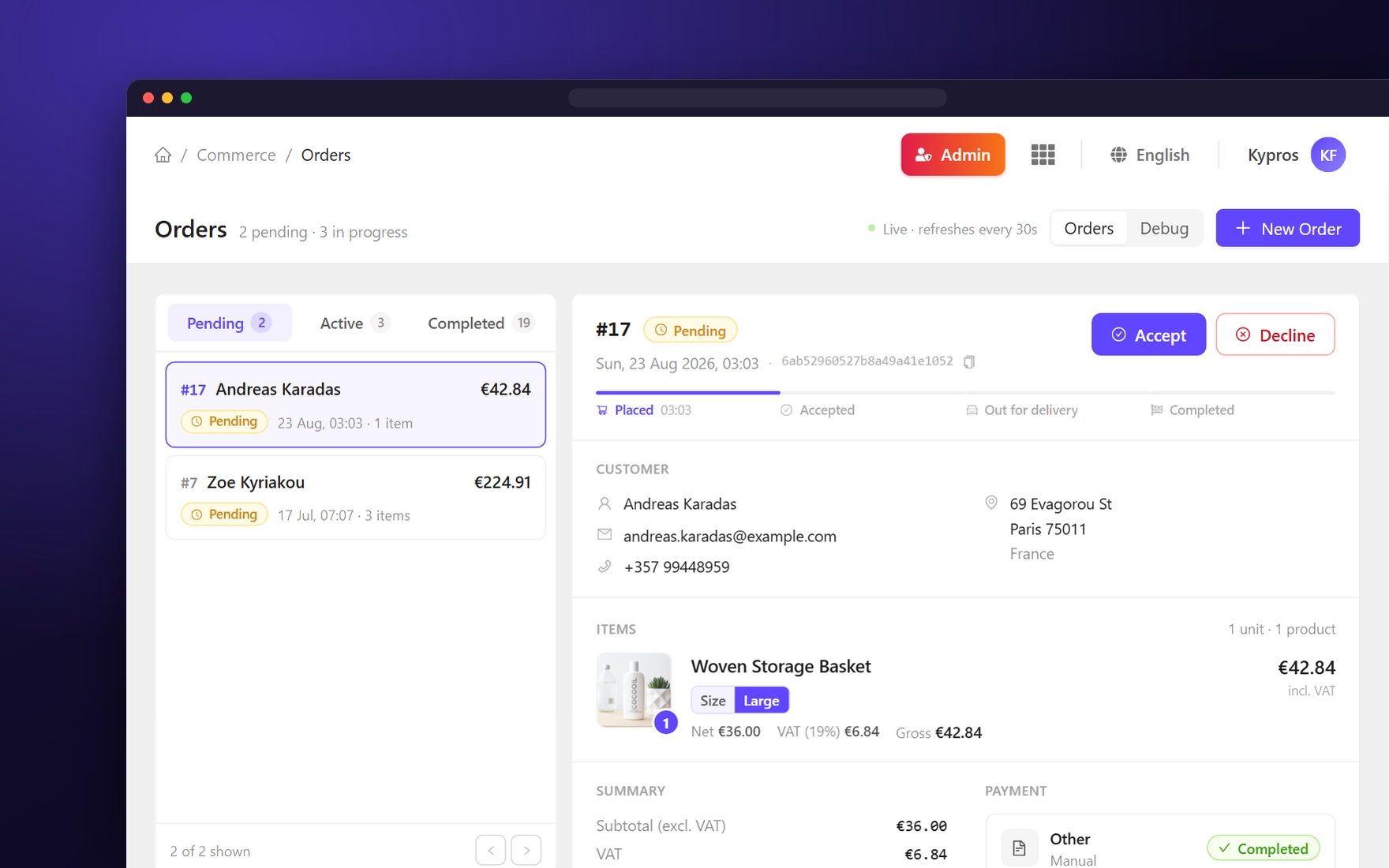Click the Subtotal (excl. VAT) row

pyautogui.click(x=771, y=825)
